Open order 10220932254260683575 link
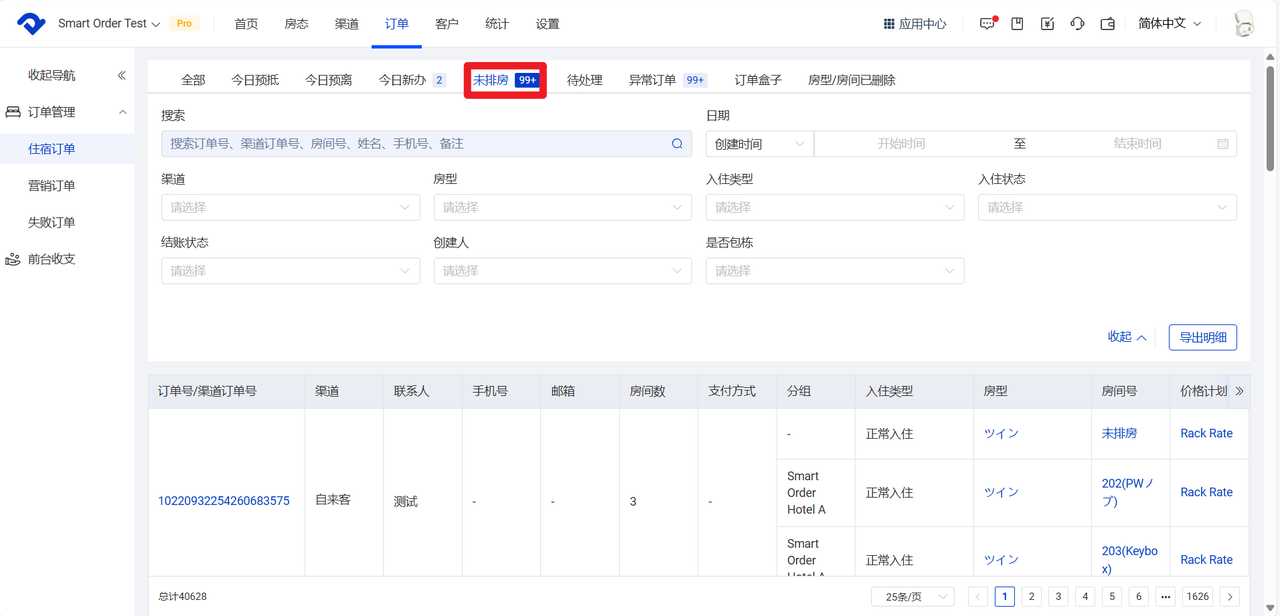Screen dimensions: 1280x616 (x=224, y=501)
